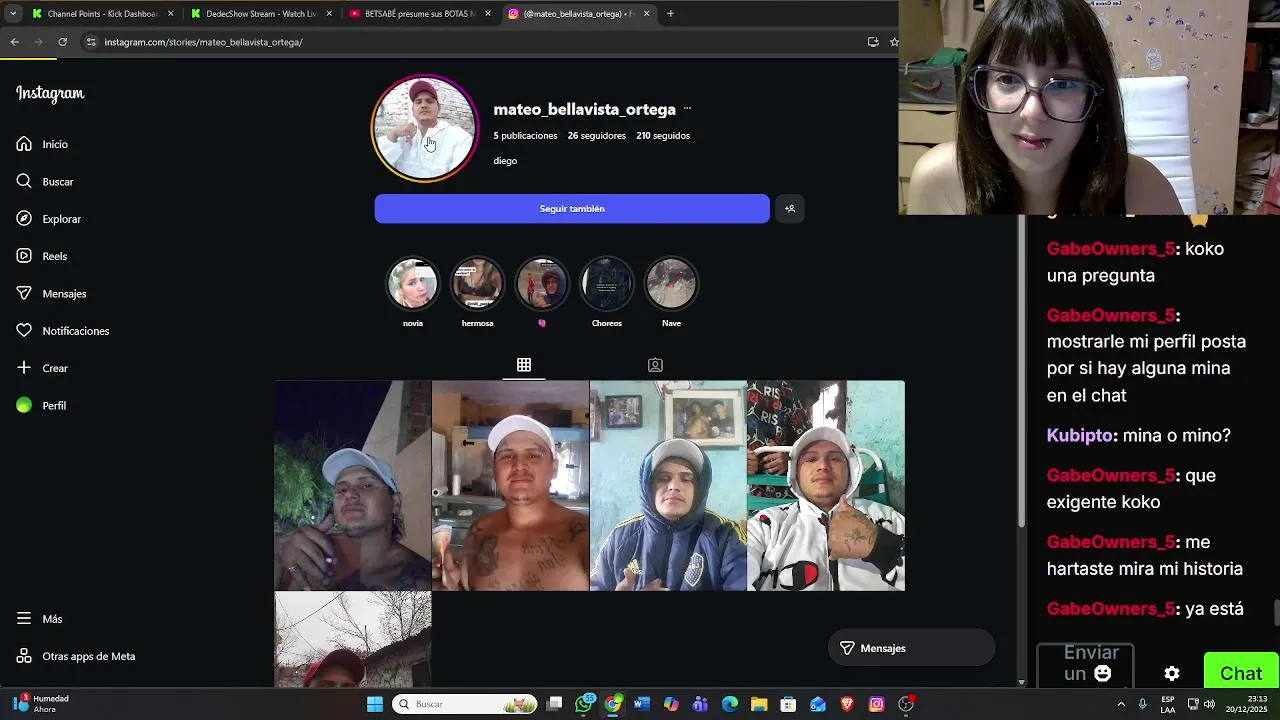Open chat settings gear
The width and height of the screenshot is (1280, 720).
point(1172,674)
